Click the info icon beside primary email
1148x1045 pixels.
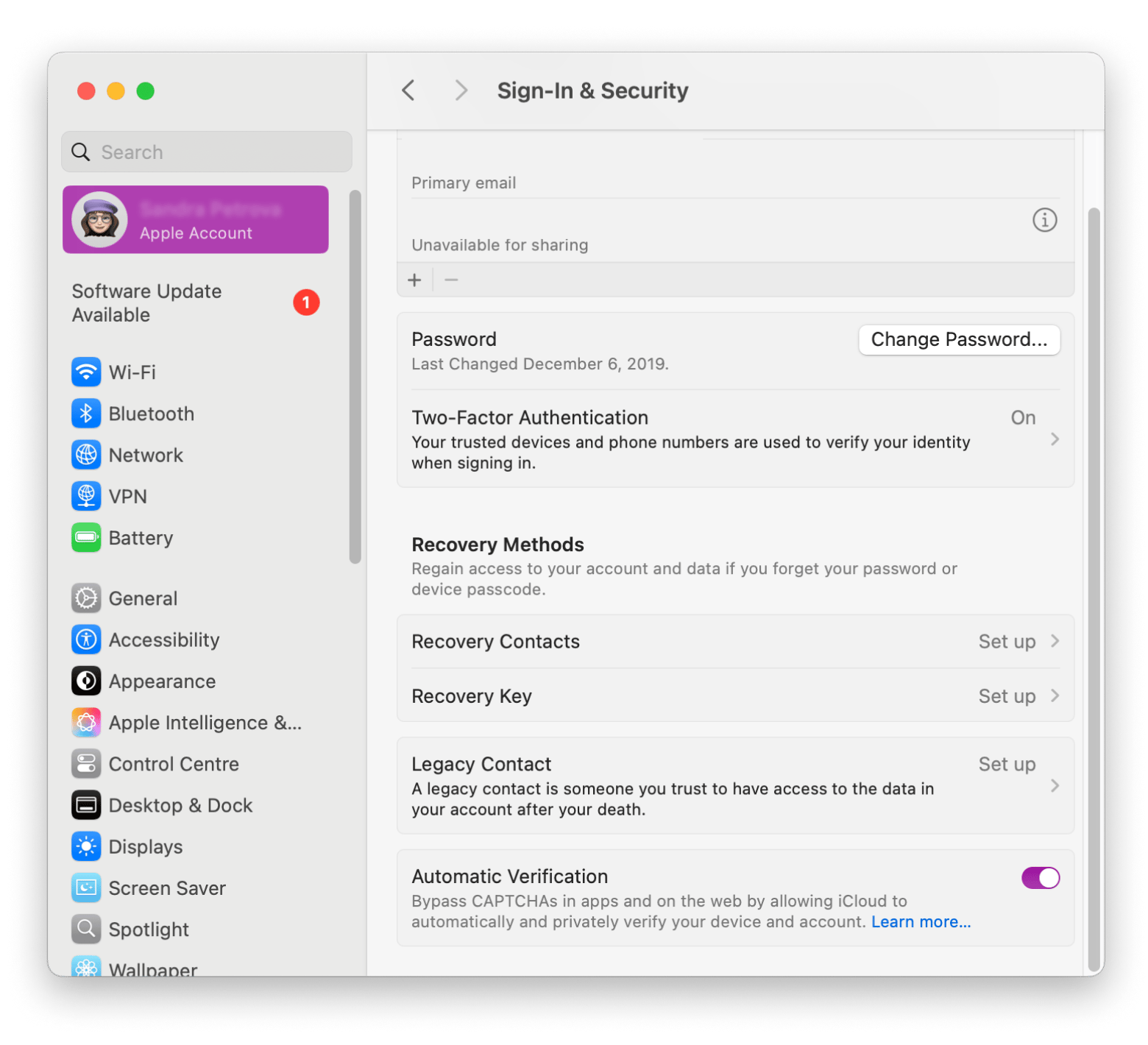tap(1044, 220)
